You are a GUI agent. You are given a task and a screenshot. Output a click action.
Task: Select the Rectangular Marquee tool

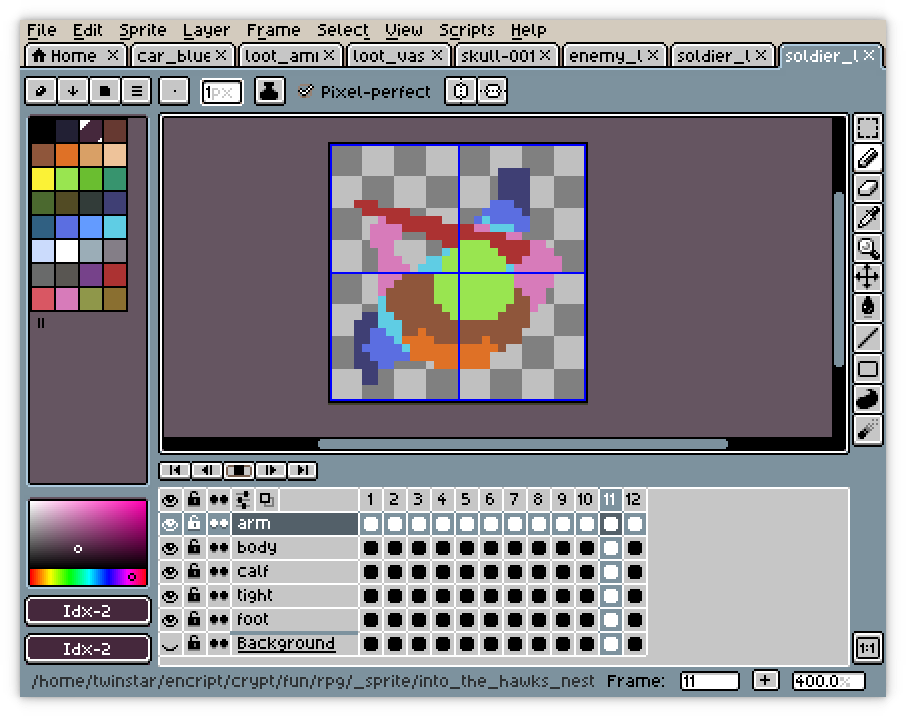tap(867, 128)
